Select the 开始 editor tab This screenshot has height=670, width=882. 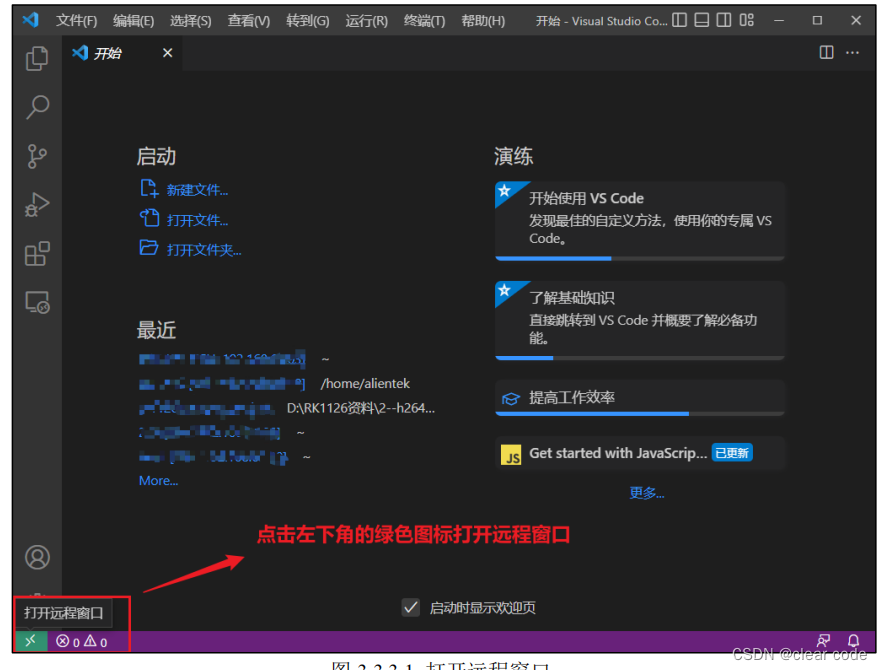tap(107, 53)
